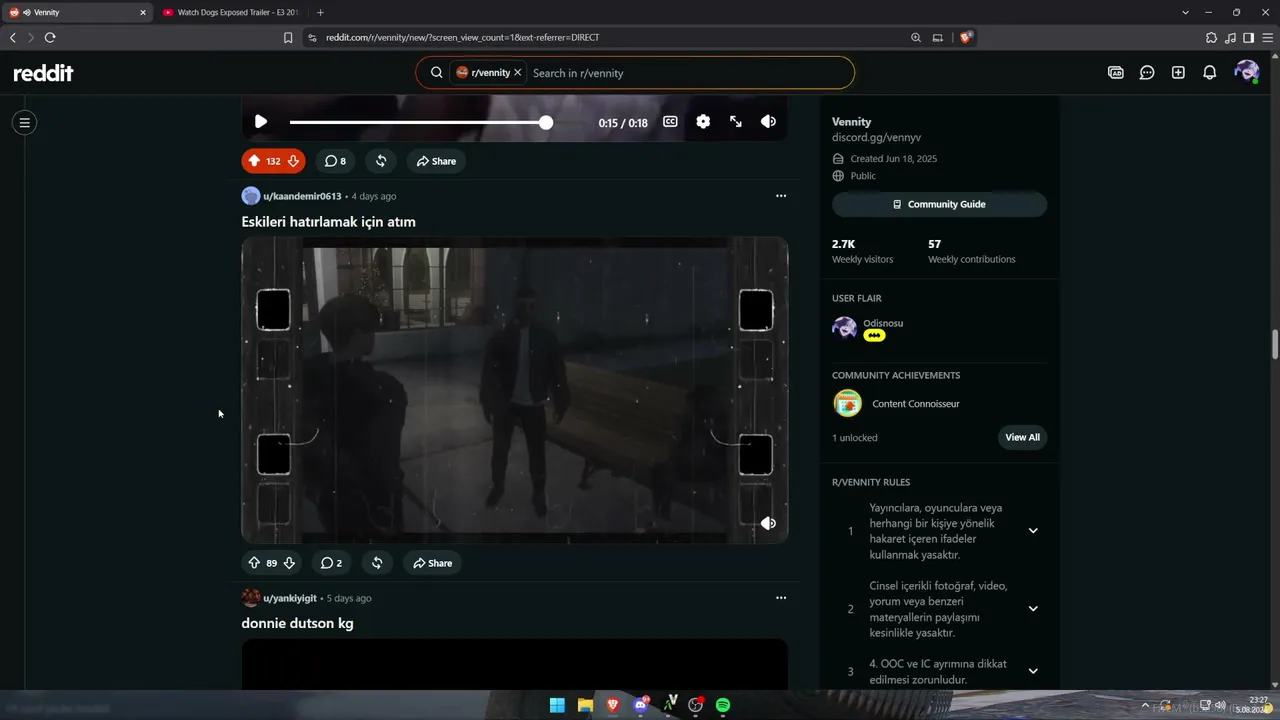
Task: Switch to the Vennity browser tab
Action: pos(77,12)
